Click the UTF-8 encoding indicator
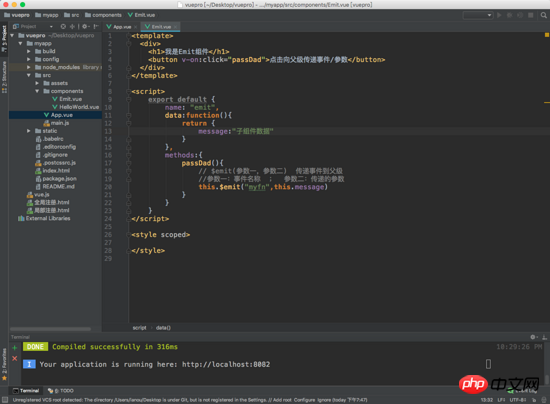This screenshot has width=550, height=404. (x=518, y=400)
